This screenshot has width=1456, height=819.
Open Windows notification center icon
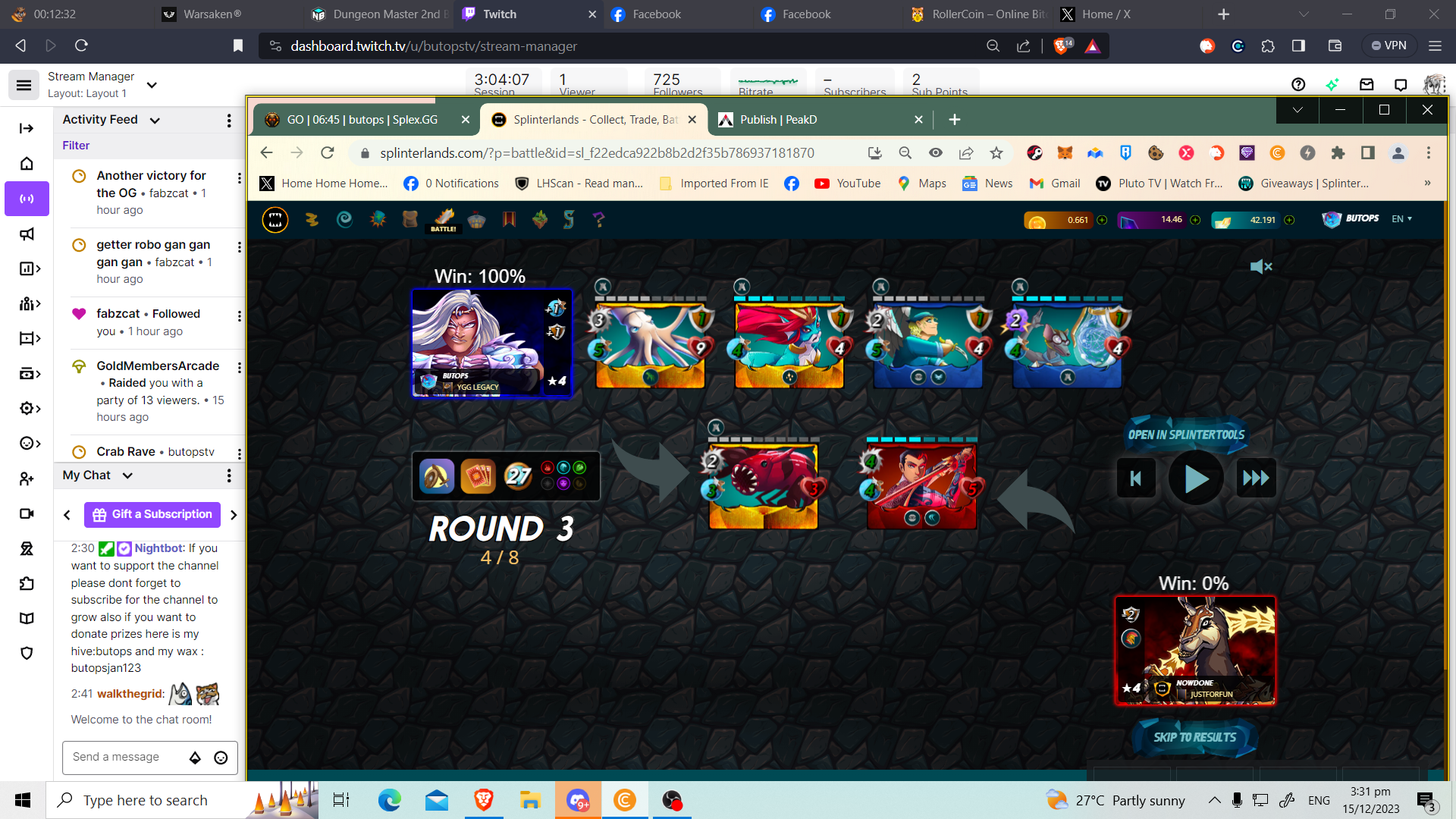point(1426,800)
